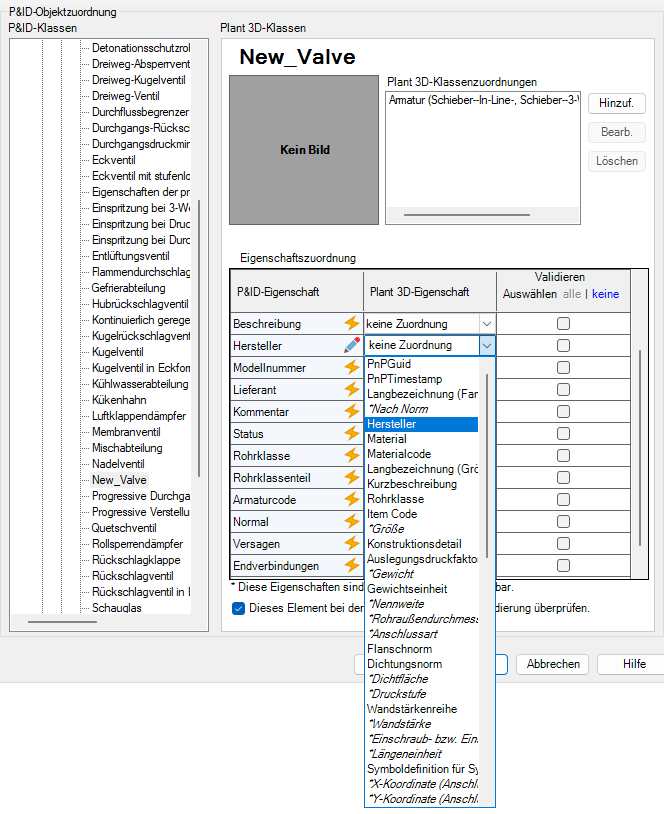This screenshot has height=814, width=664.
Task: Click the Abbrechen button
Action: pos(552,664)
